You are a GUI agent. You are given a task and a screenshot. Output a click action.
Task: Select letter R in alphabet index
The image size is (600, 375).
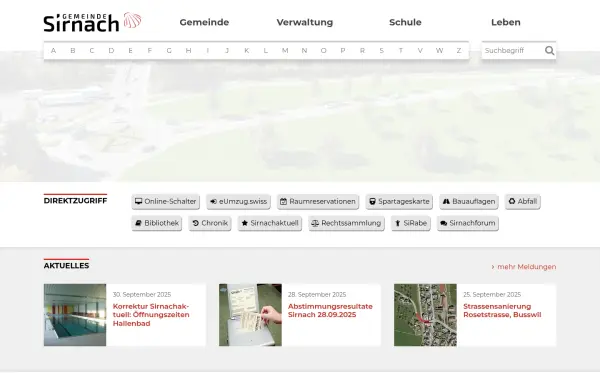pyautogui.click(x=362, y=51)
